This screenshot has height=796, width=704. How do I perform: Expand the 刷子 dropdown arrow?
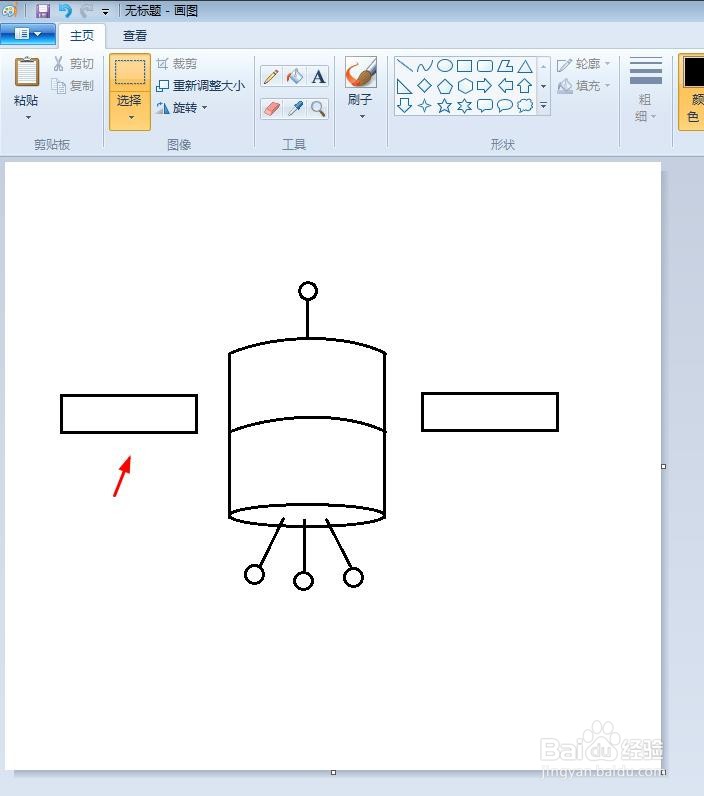click(x=362, y=116)
